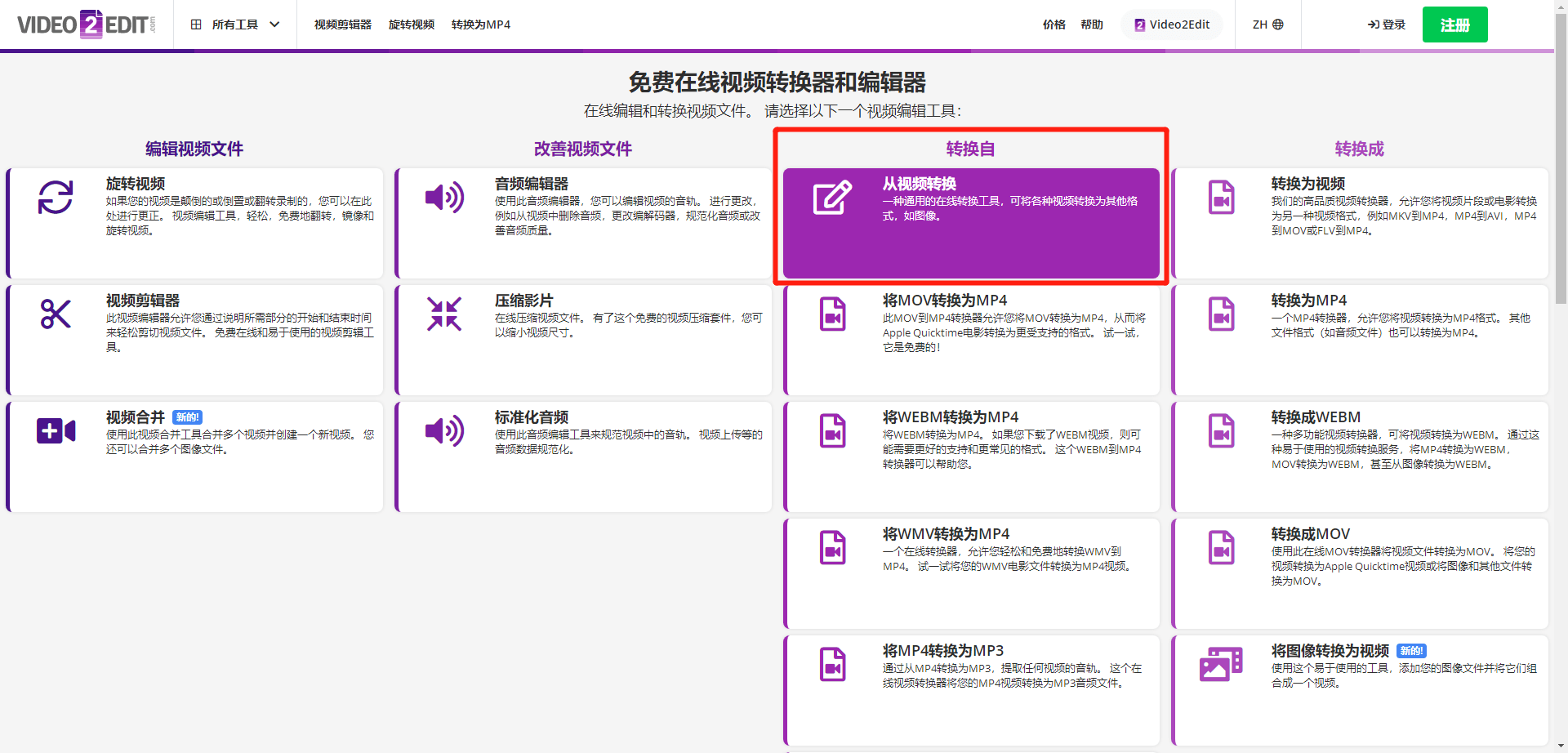
Task: Expand the 所有工具 dropdown chevron
Action: pyautogui.click(x=274, y=25)
